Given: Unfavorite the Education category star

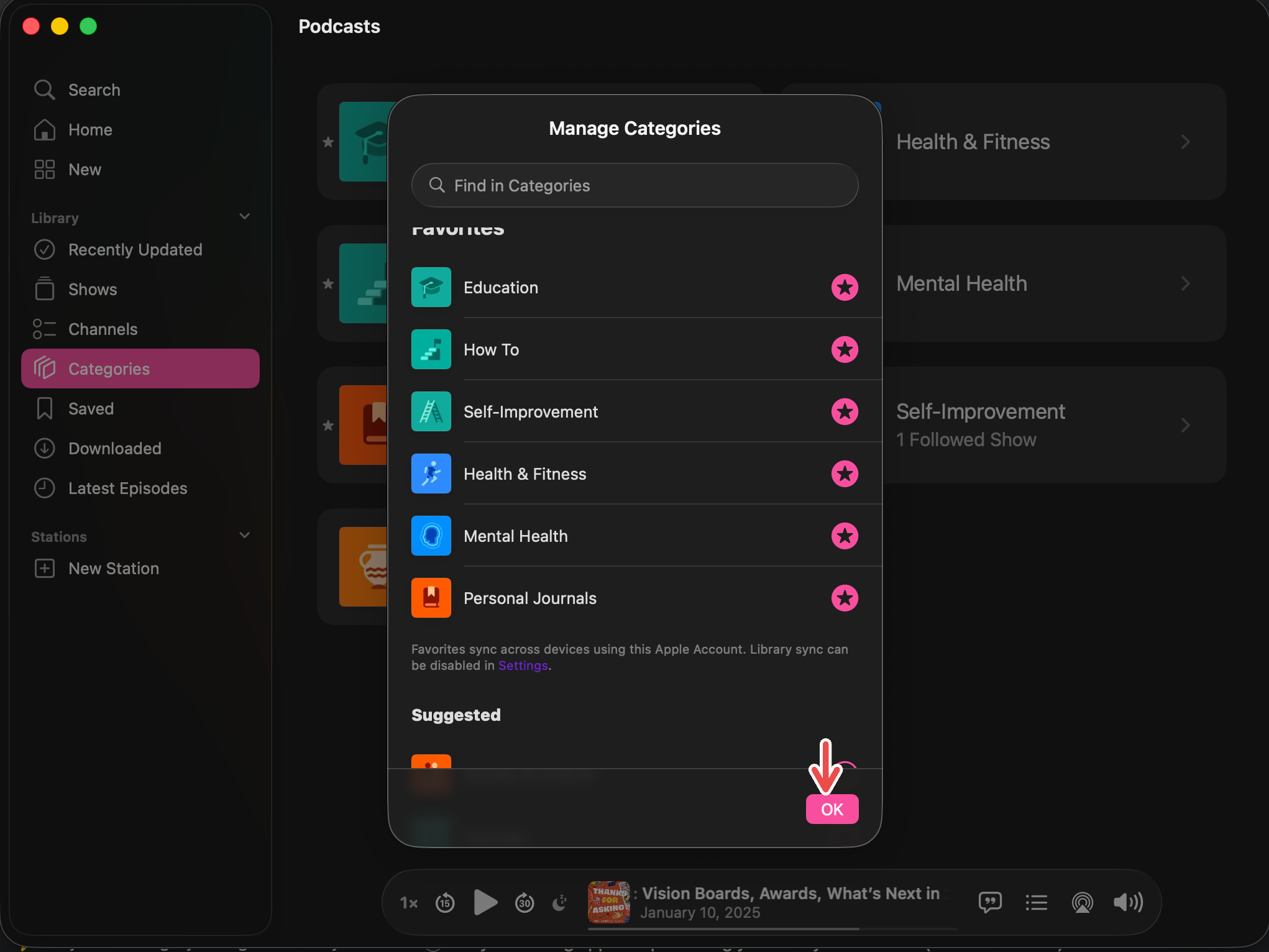Looking at the screenshot, I should [x=845, y=287].
